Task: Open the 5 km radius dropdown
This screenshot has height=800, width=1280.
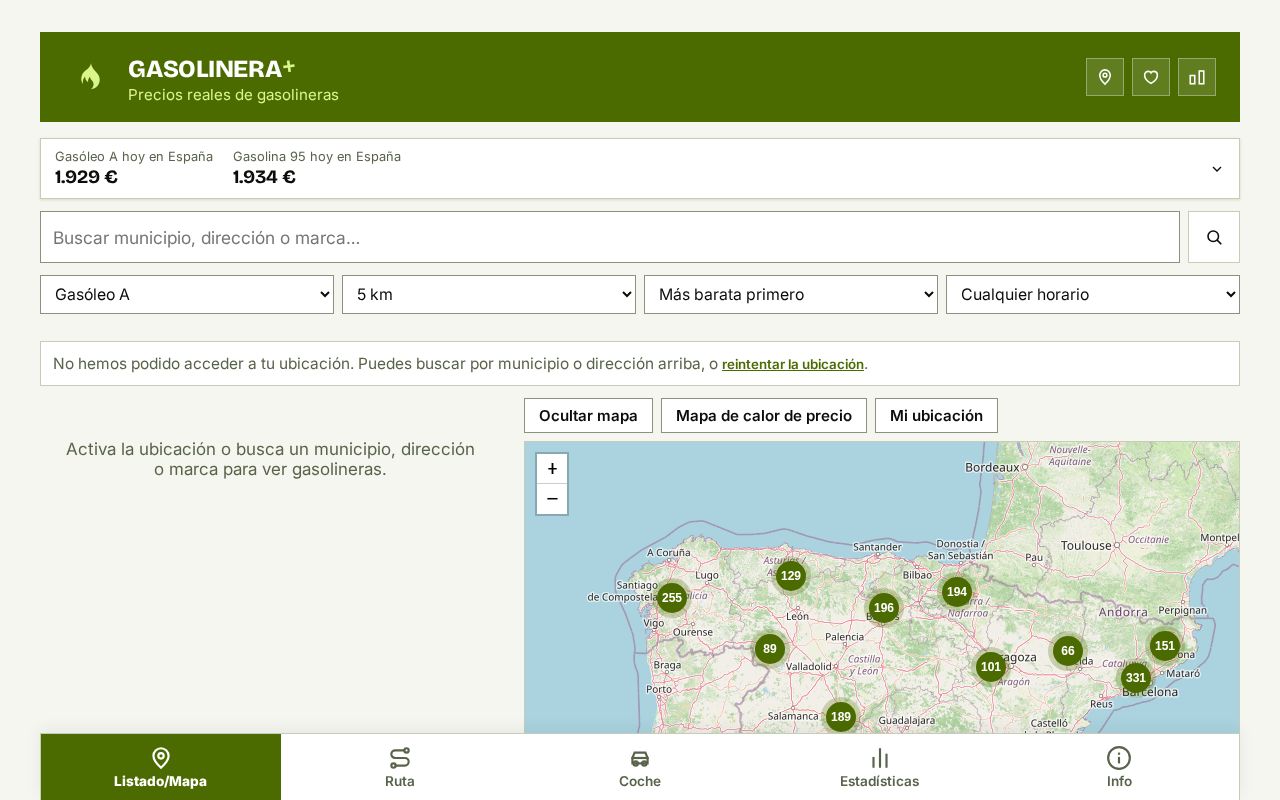Action: [489, 295]
